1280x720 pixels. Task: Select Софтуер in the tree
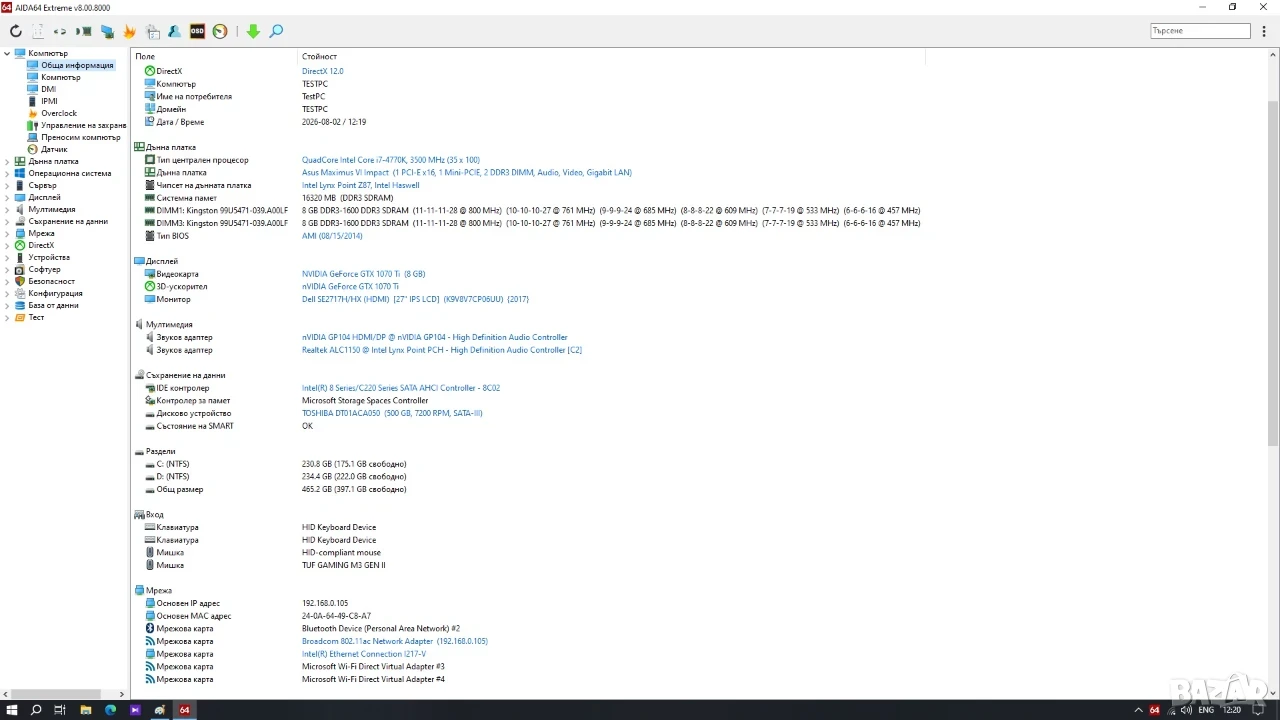click(x=44, y=269)
